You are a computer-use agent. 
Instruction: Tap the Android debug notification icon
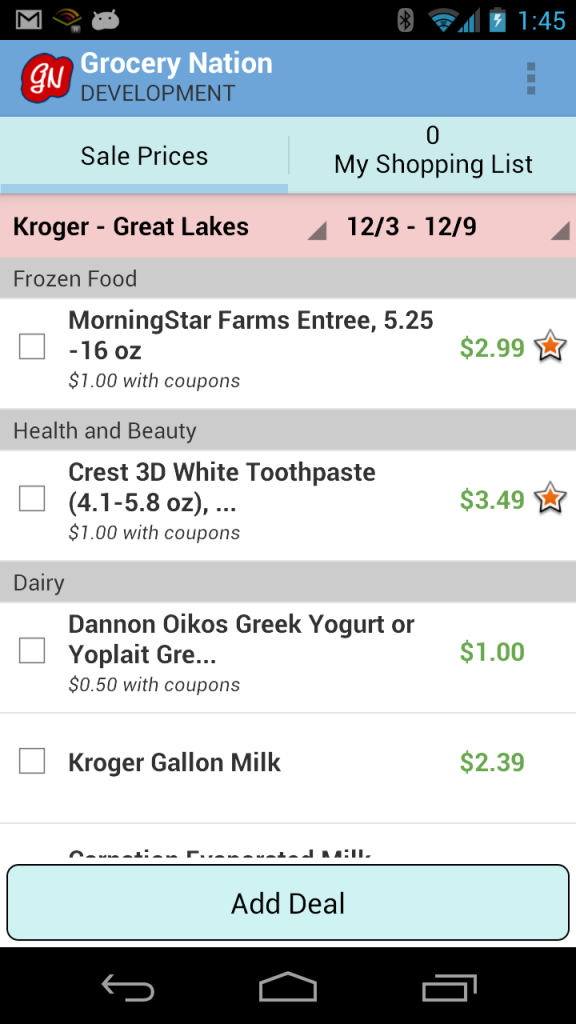(x=105, y=20)
